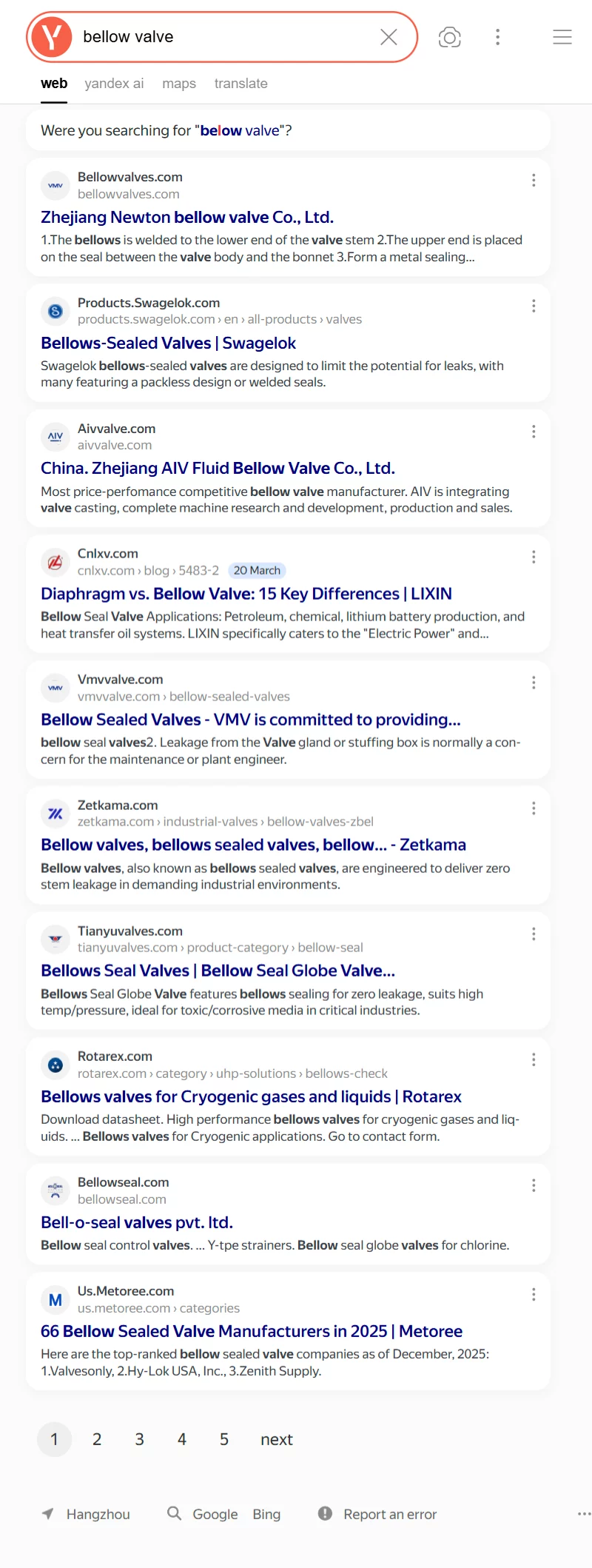Switch to the translate tab

pos(240,84)
